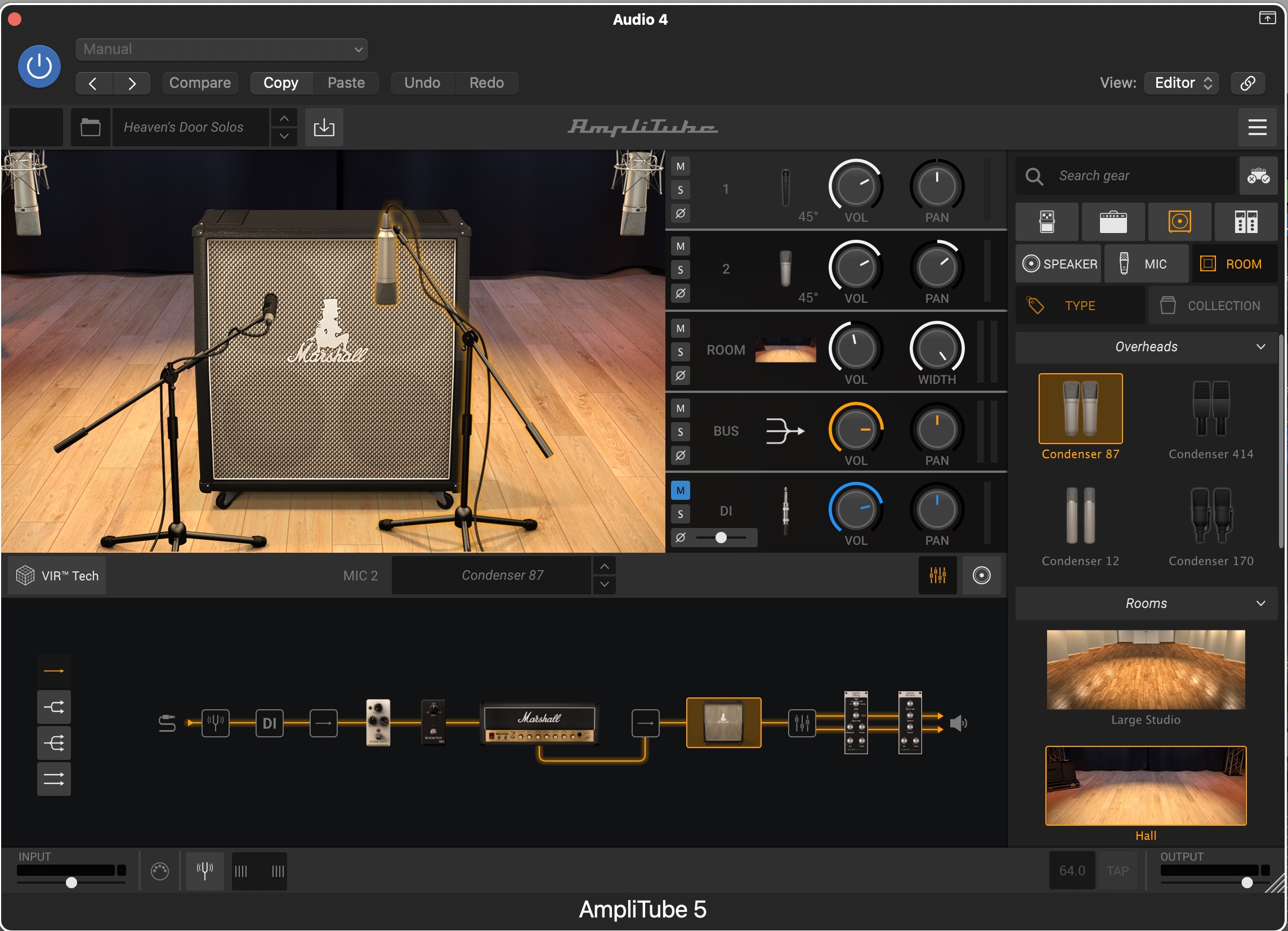This screenshot has width=1288, height=931.
Task: Choose the three-way split routing layout
Action: tap(54, 743)
